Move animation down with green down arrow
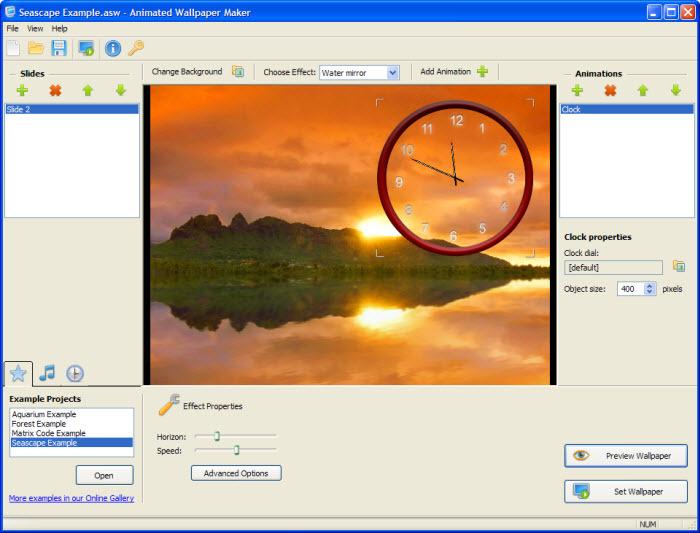Viewport: 700px width, 533px height. pos(676,91)
